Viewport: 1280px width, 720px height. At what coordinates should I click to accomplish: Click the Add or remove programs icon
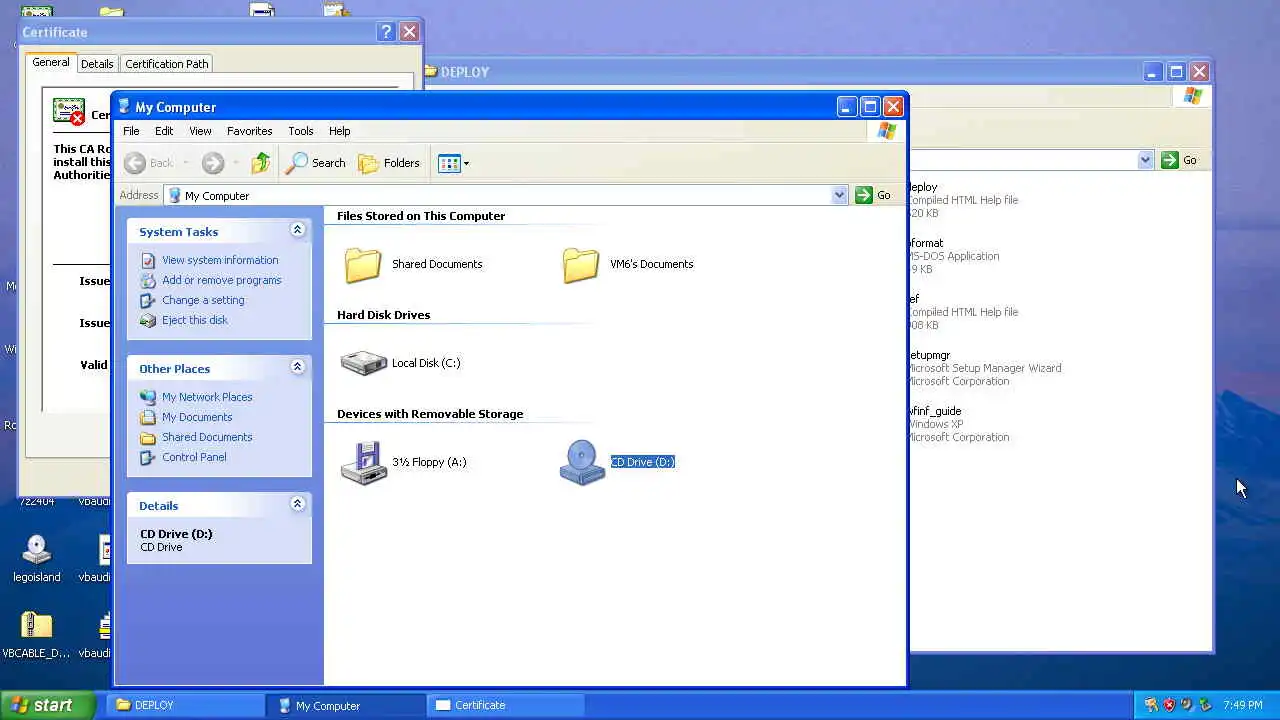(148, 280)
